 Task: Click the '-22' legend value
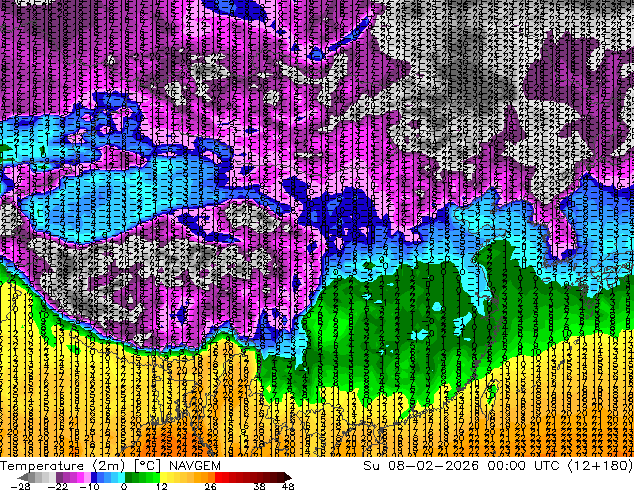[x=58, y=486]
